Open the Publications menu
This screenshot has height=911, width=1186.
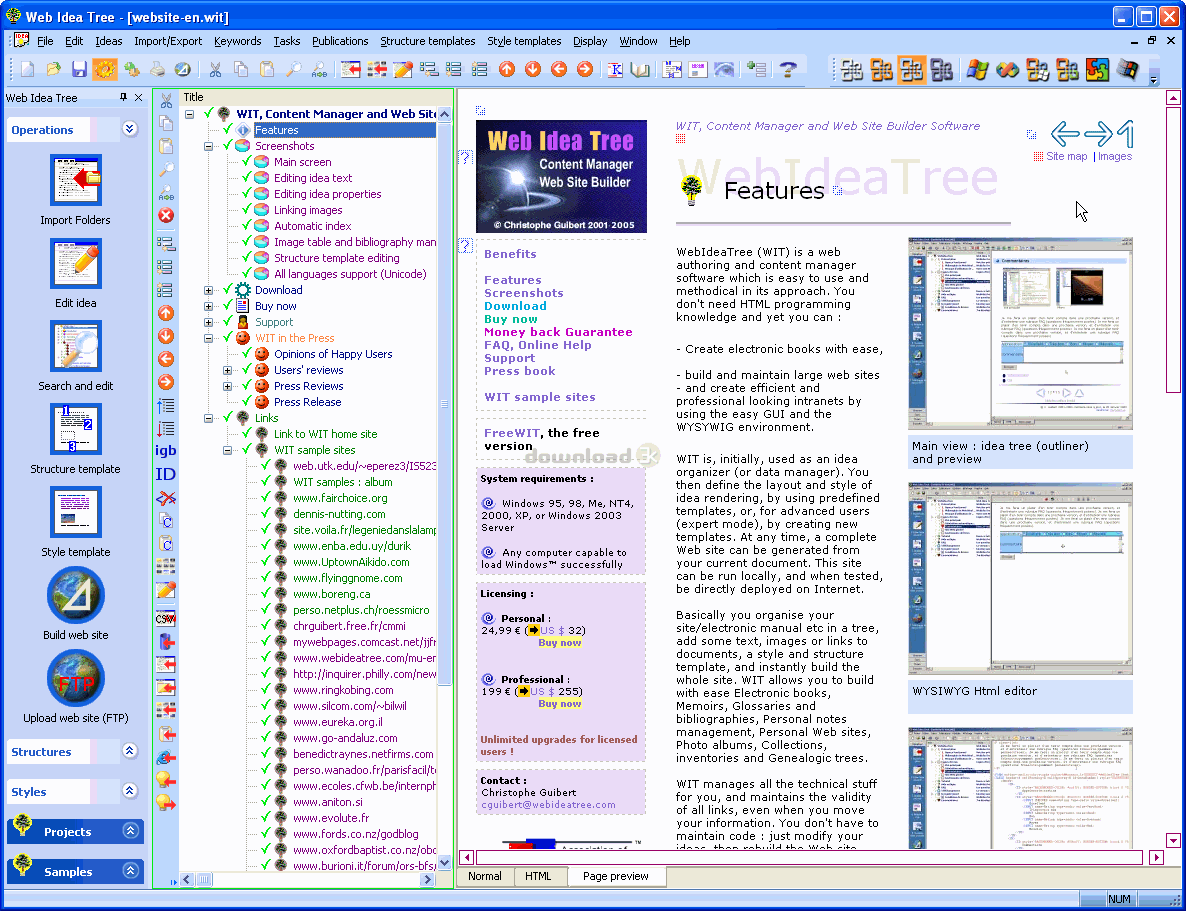pyautogui.click(x=340, y=41)
